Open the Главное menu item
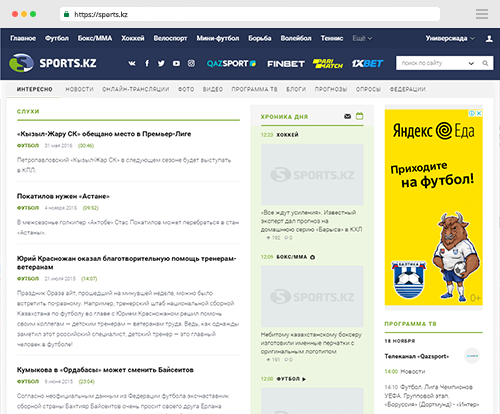500x414 pixels. [x=23, y=38]
